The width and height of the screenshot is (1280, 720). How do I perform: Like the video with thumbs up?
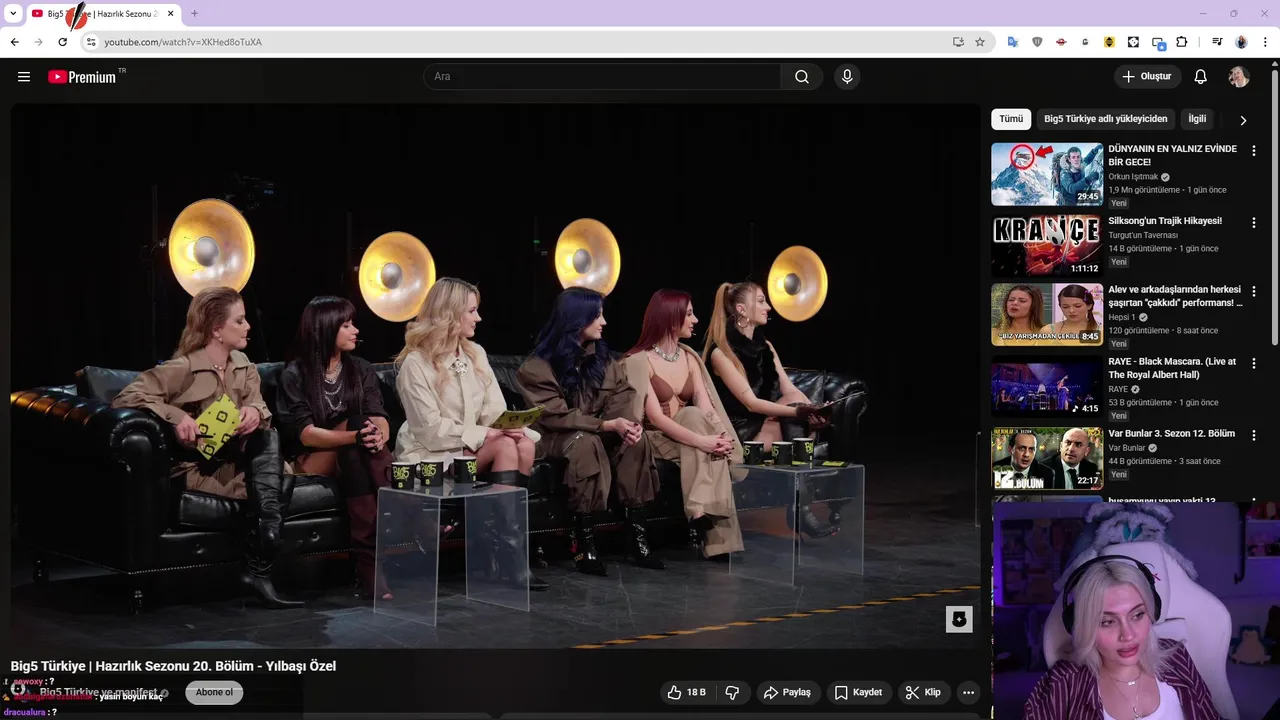686,692
